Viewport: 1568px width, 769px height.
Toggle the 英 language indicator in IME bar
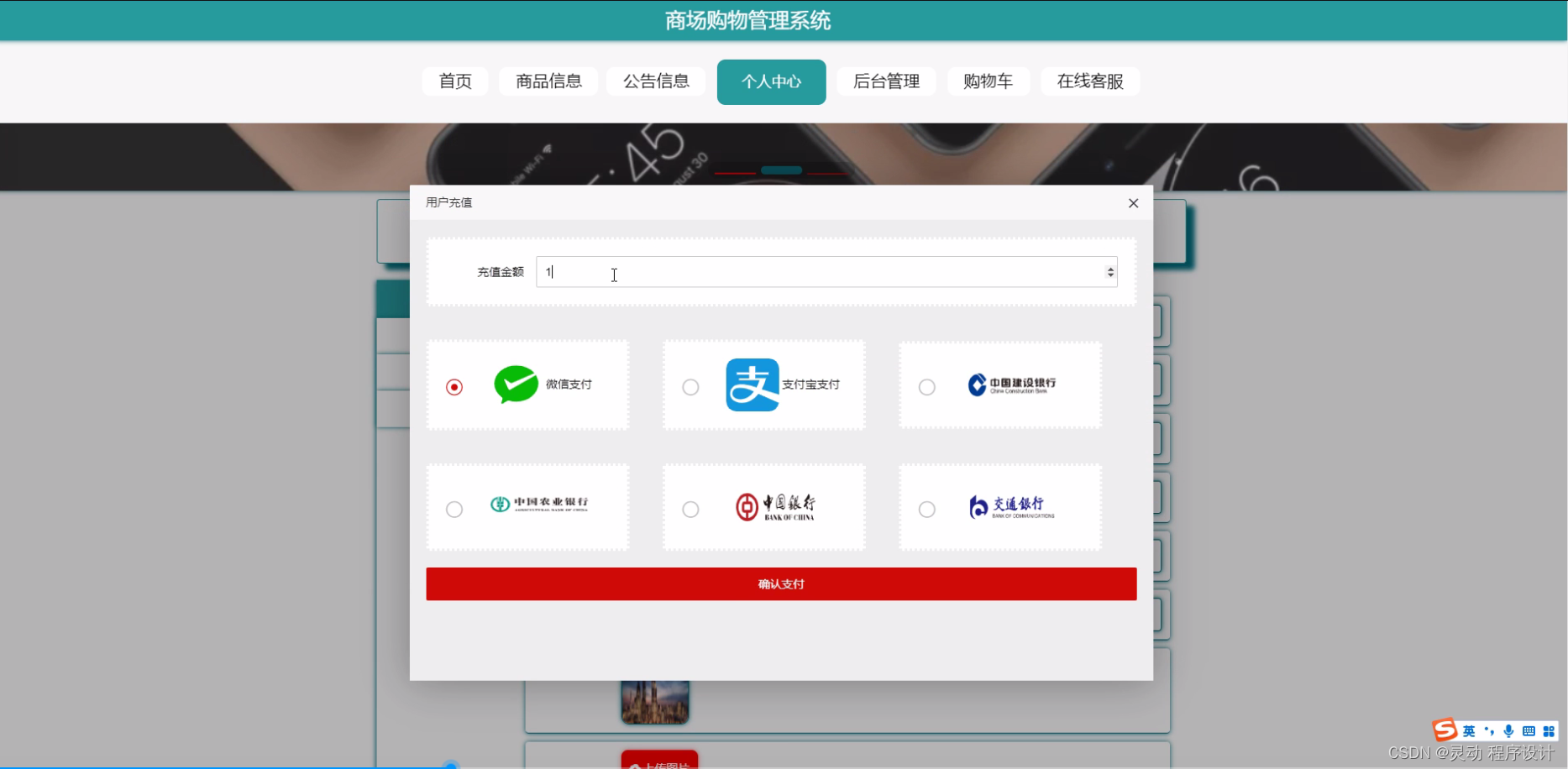[1468, 731]
